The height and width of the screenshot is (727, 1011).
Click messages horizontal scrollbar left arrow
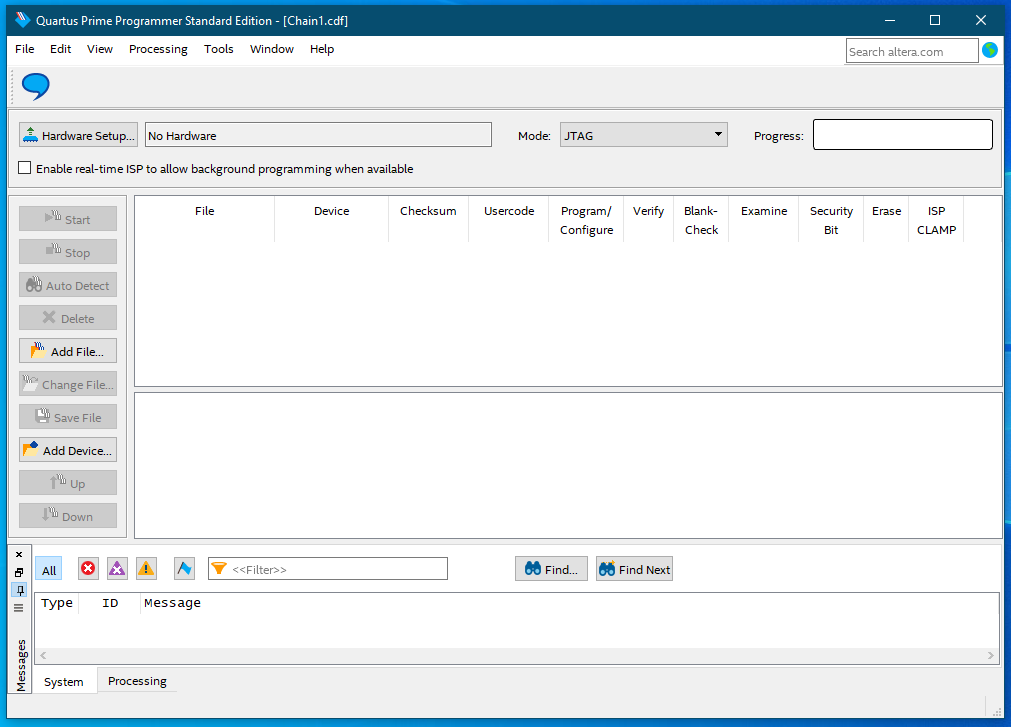(x=43, y=655)
